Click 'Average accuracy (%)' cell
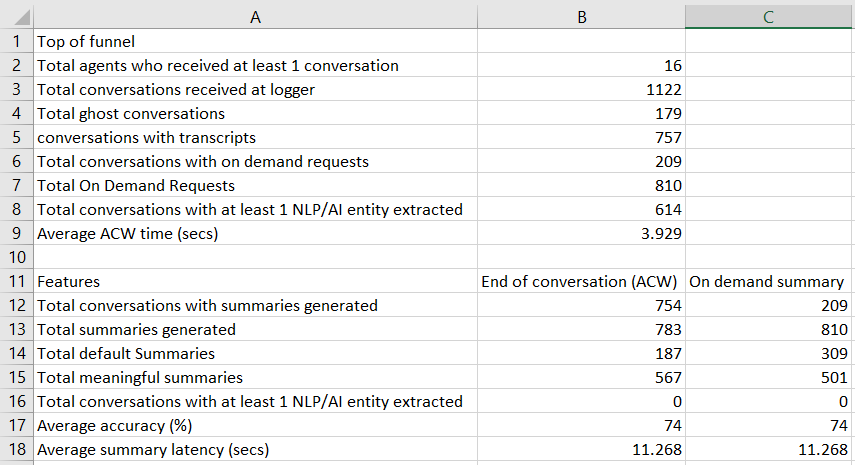This screenshot has height=465, width=855. tap(255, 425)
